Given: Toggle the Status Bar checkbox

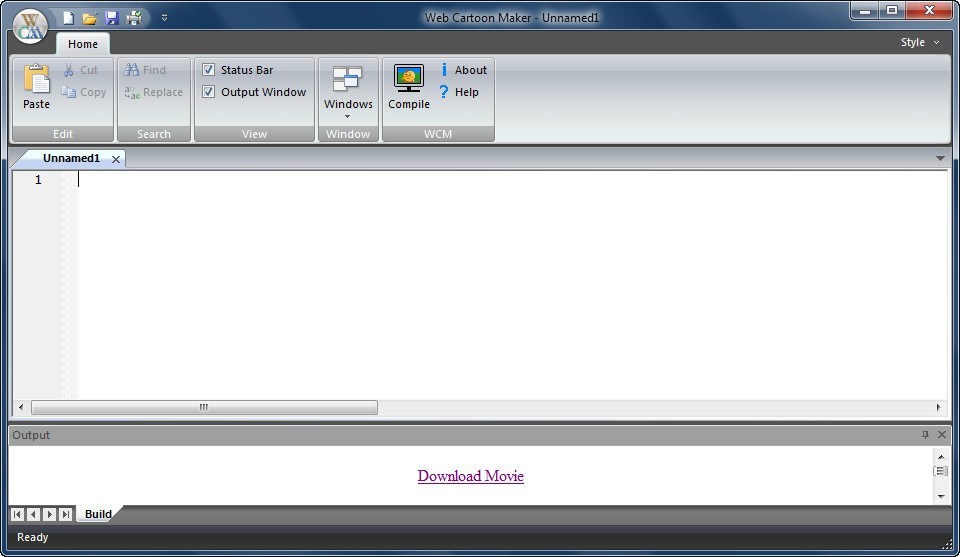Looking at the screenshot, I should click(209, 70).
